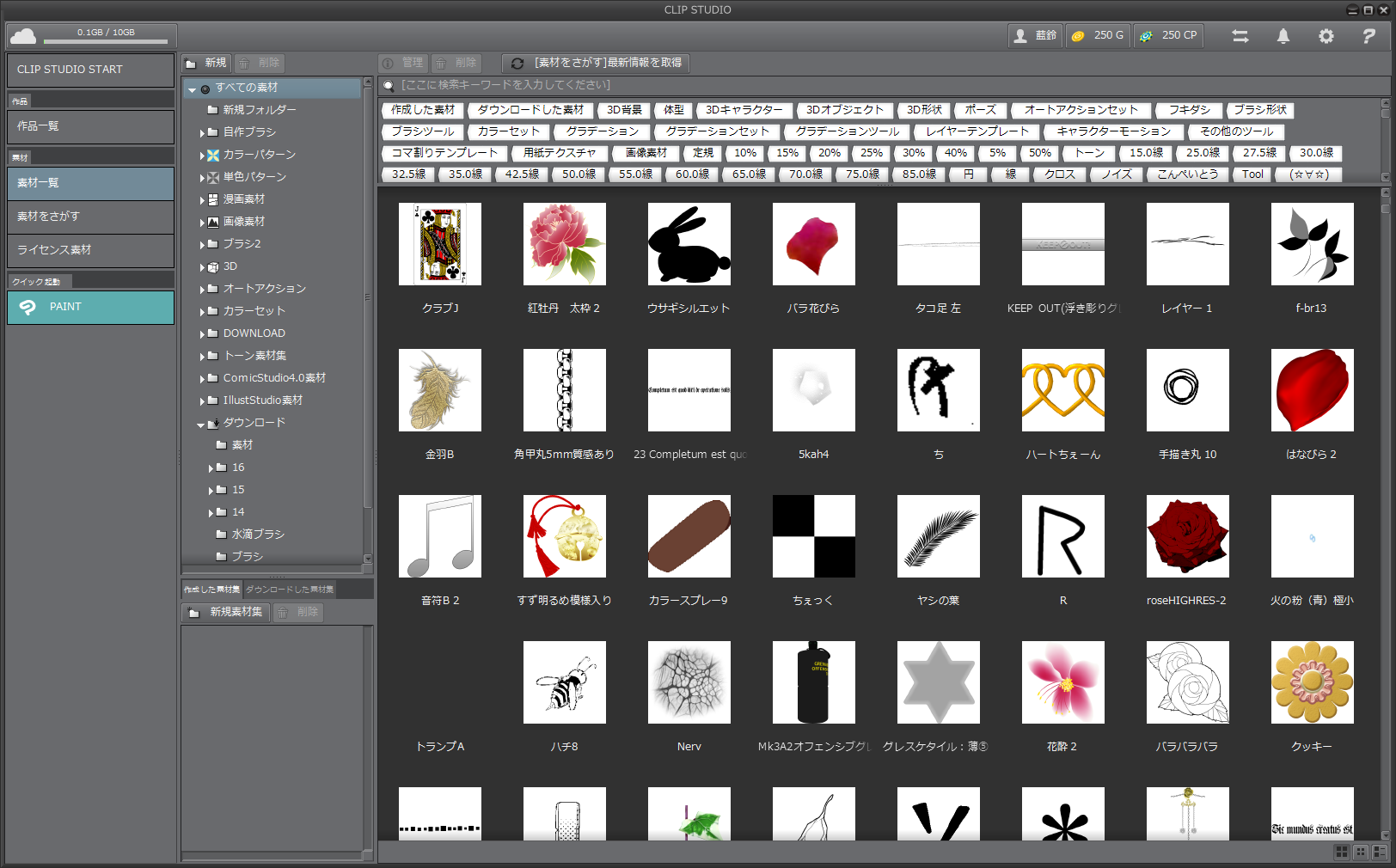
Task: Click the 250 G gold coin balance
Action: [x=1099, y=36]
